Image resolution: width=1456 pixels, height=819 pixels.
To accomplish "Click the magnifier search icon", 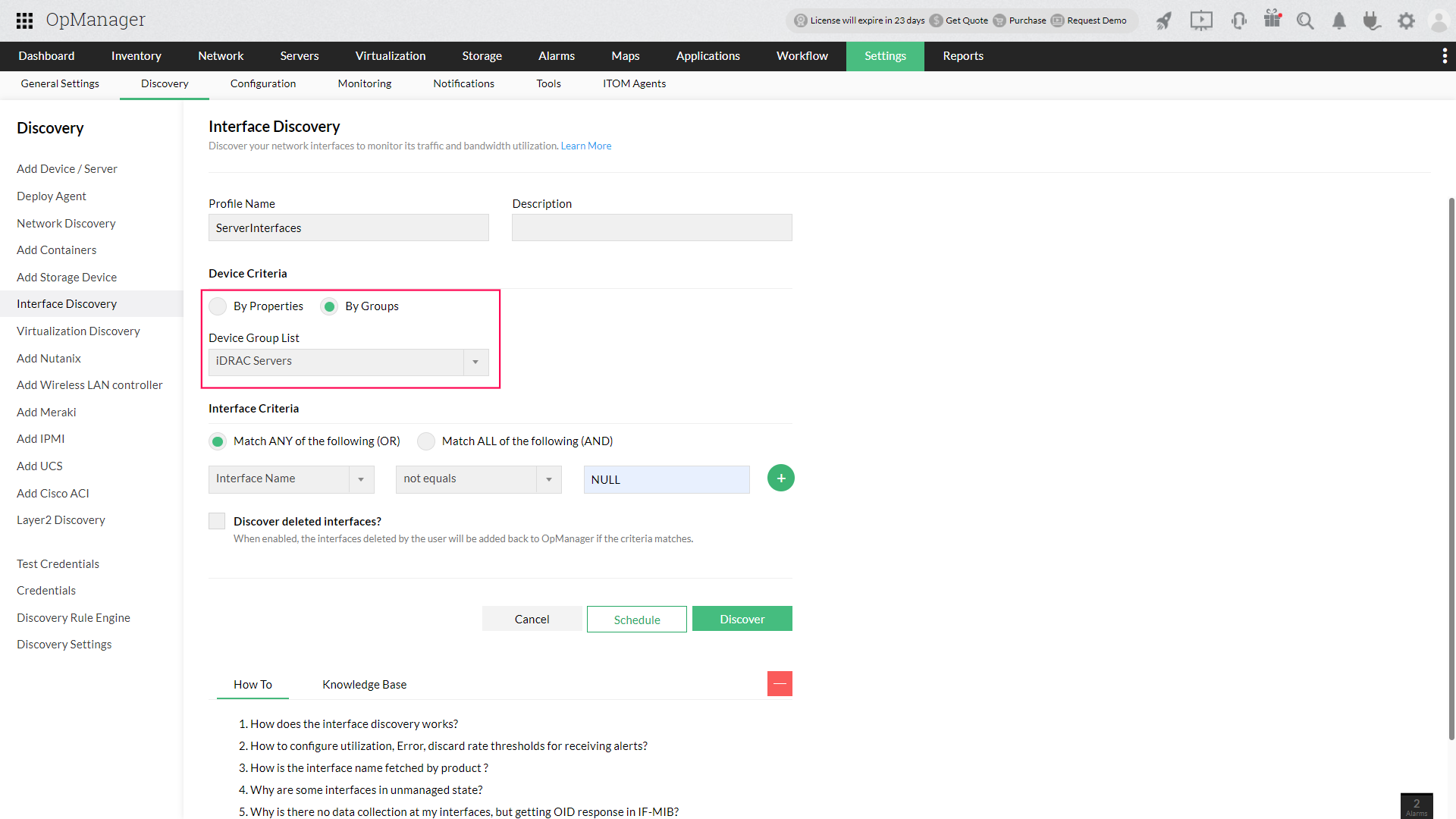I will pyautogui.click(x=1305, y=20).
